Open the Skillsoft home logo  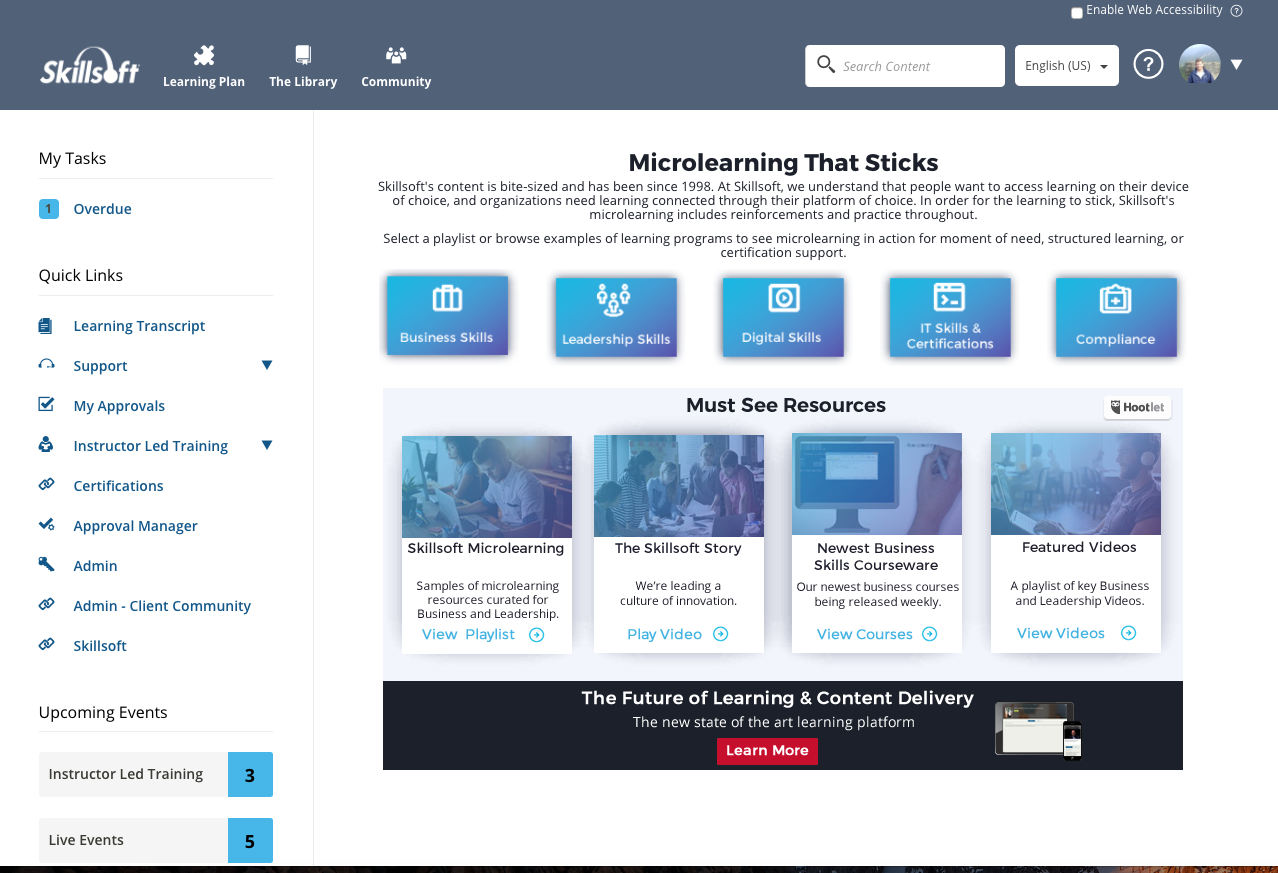89,65
